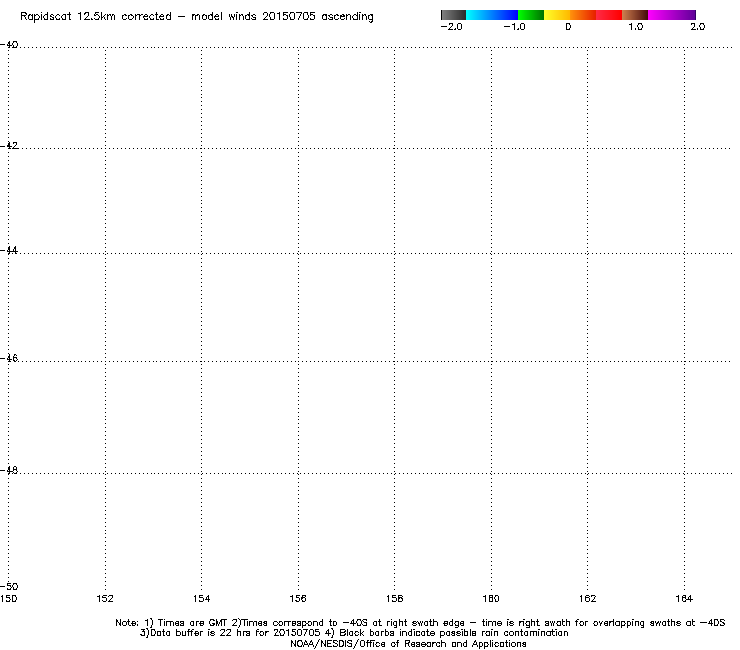Click the 'NOAA/NESDIS/Office of Research and Applications' credit
Screen dimensions: 740x650
408,644
